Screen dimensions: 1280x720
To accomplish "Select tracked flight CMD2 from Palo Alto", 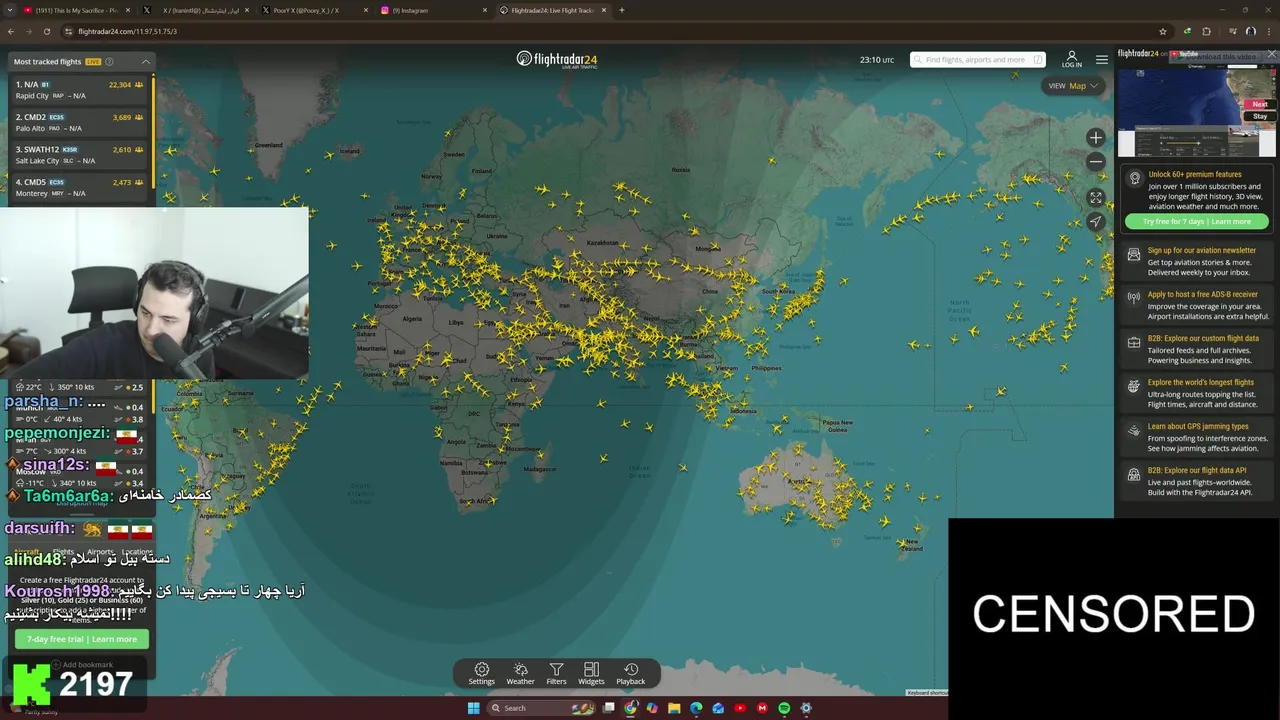I will pyautogui.click(x=78, y=122).
